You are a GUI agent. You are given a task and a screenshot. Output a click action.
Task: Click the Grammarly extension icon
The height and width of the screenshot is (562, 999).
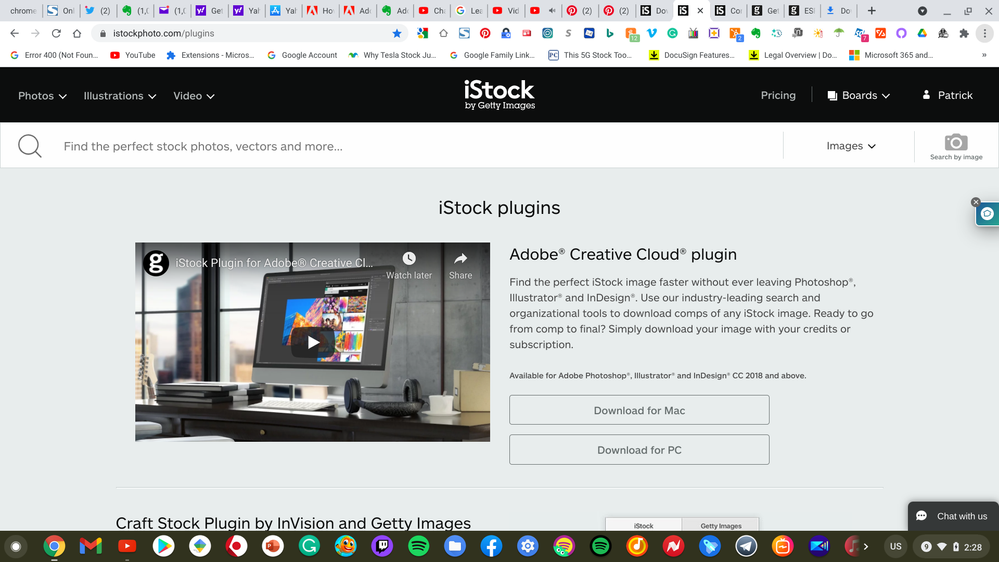click(672, 33)
